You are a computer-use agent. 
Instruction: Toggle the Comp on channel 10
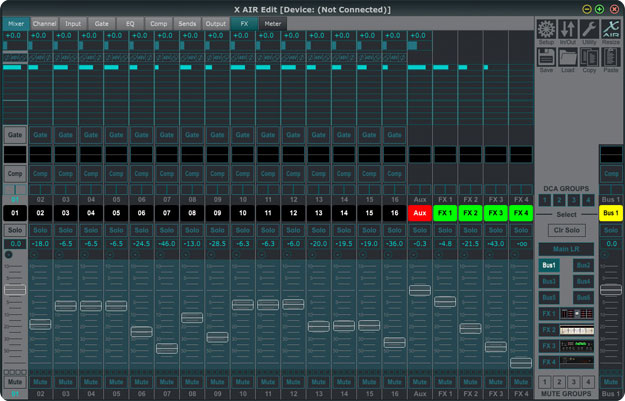tap(242, 174)
